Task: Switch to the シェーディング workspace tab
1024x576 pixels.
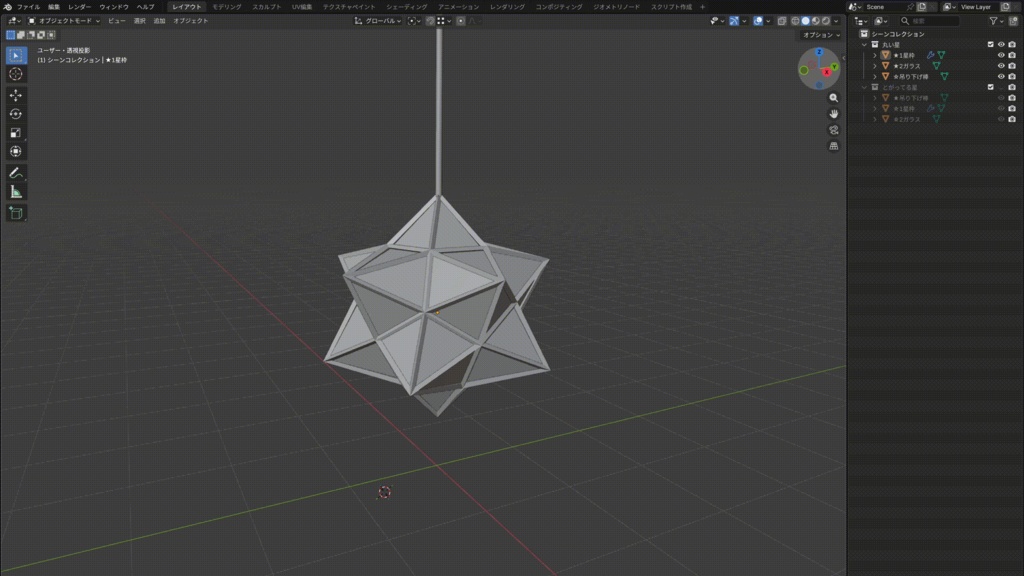Action: [406, 7]
